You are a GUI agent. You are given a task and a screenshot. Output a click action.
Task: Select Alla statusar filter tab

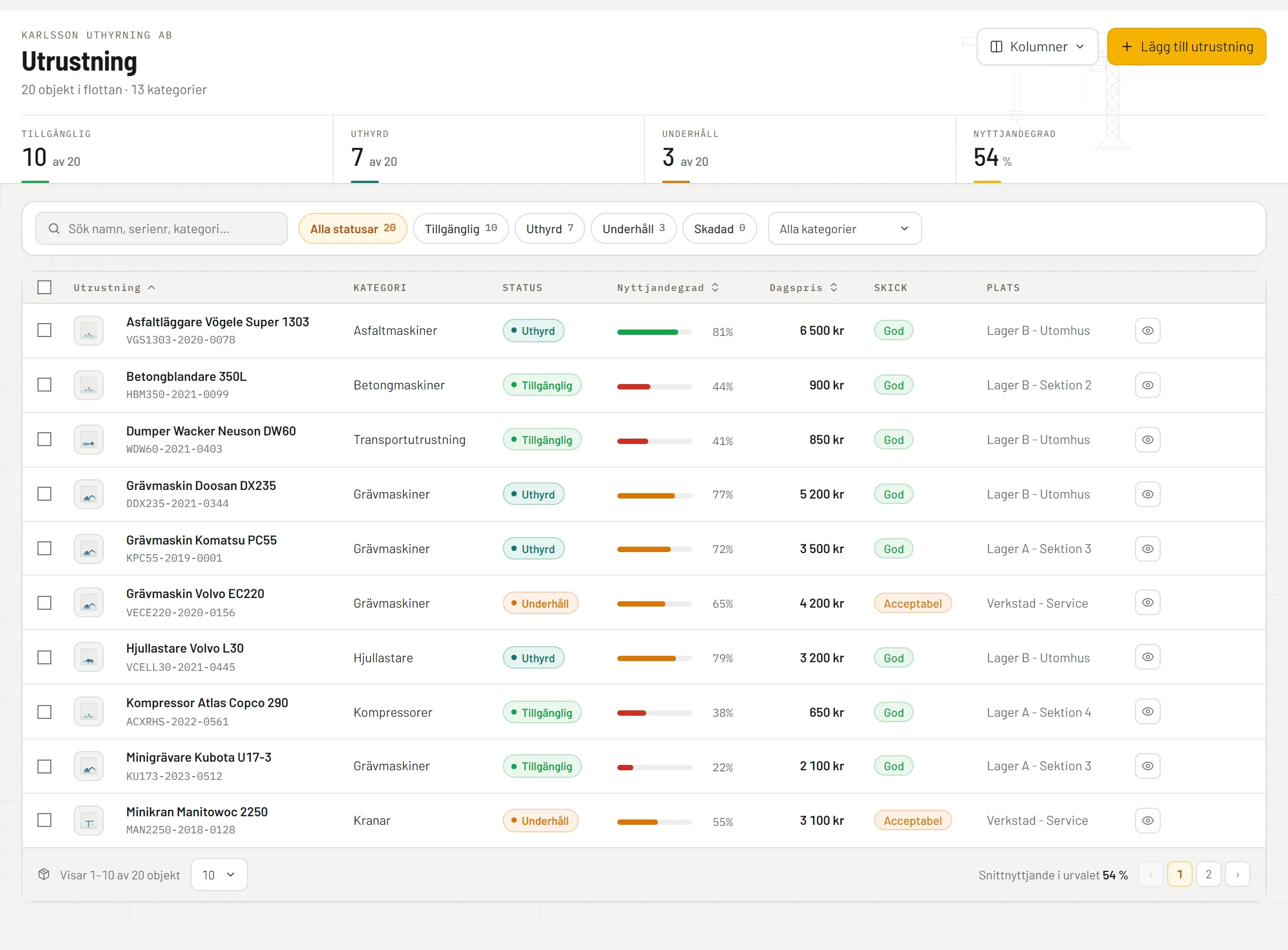(x=352, y=229)
